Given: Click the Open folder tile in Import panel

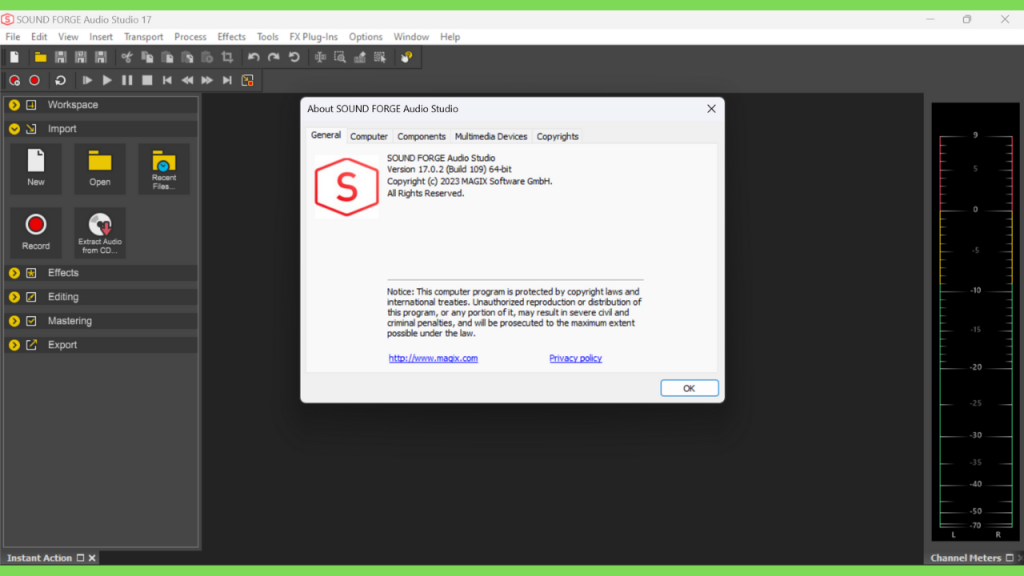Looking at the screenshot, I should [100, 168].
